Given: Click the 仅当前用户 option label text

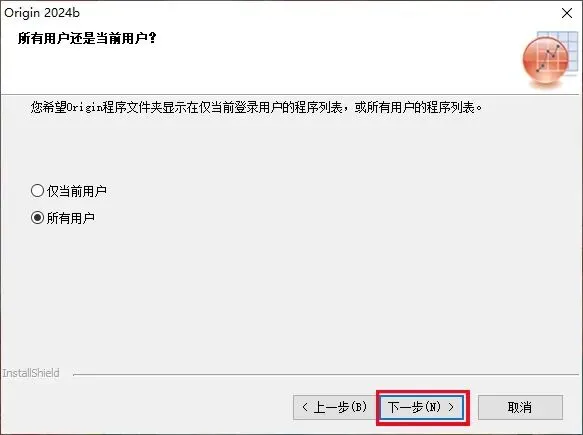Looking at the screenshot, I should pyautogui.click(x=77, y=191).
